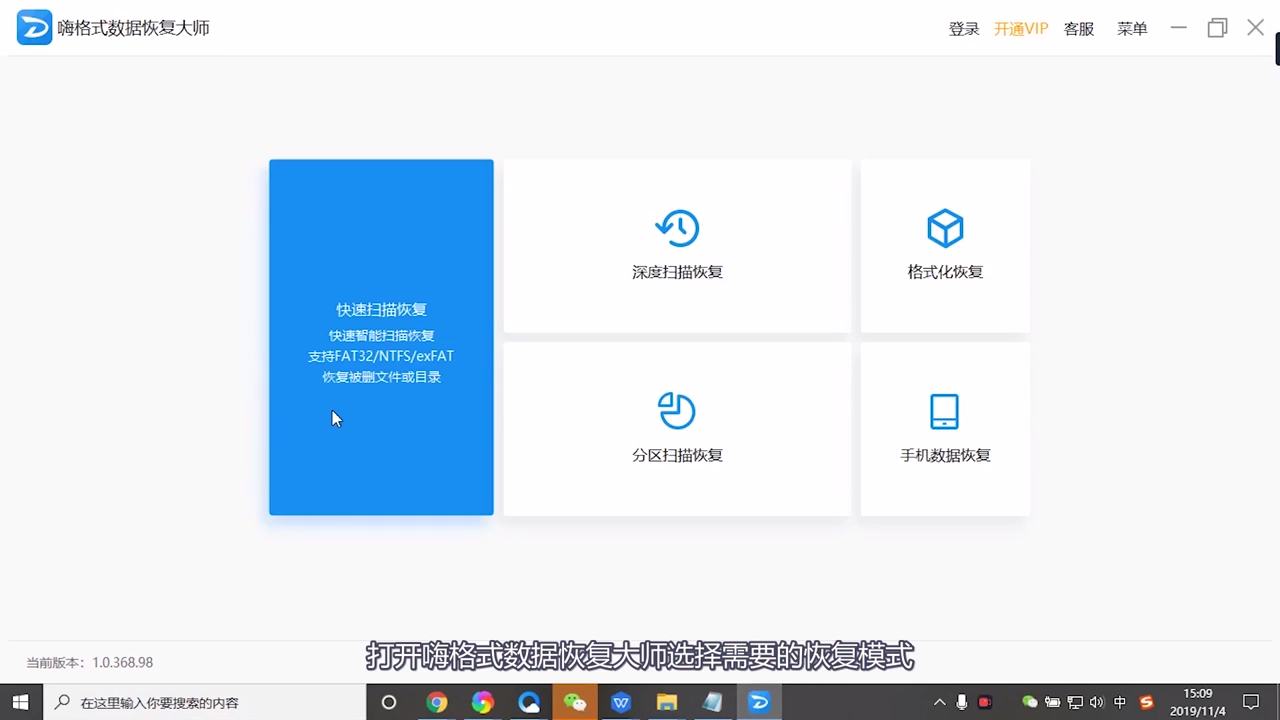This screenshot has height=720, width=1280.
Task: Open the colorful swirl browser taskbar icon
Action: [483, 702]
